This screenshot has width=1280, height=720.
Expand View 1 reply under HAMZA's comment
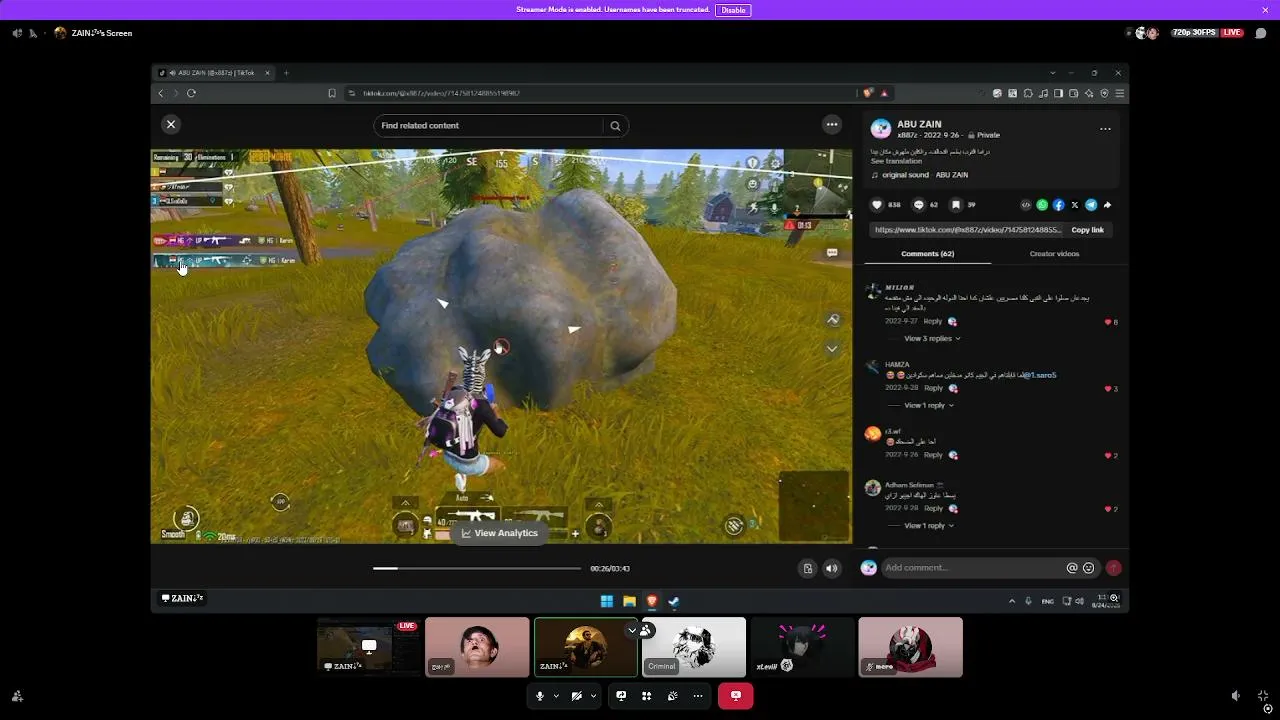click(928, 406)
